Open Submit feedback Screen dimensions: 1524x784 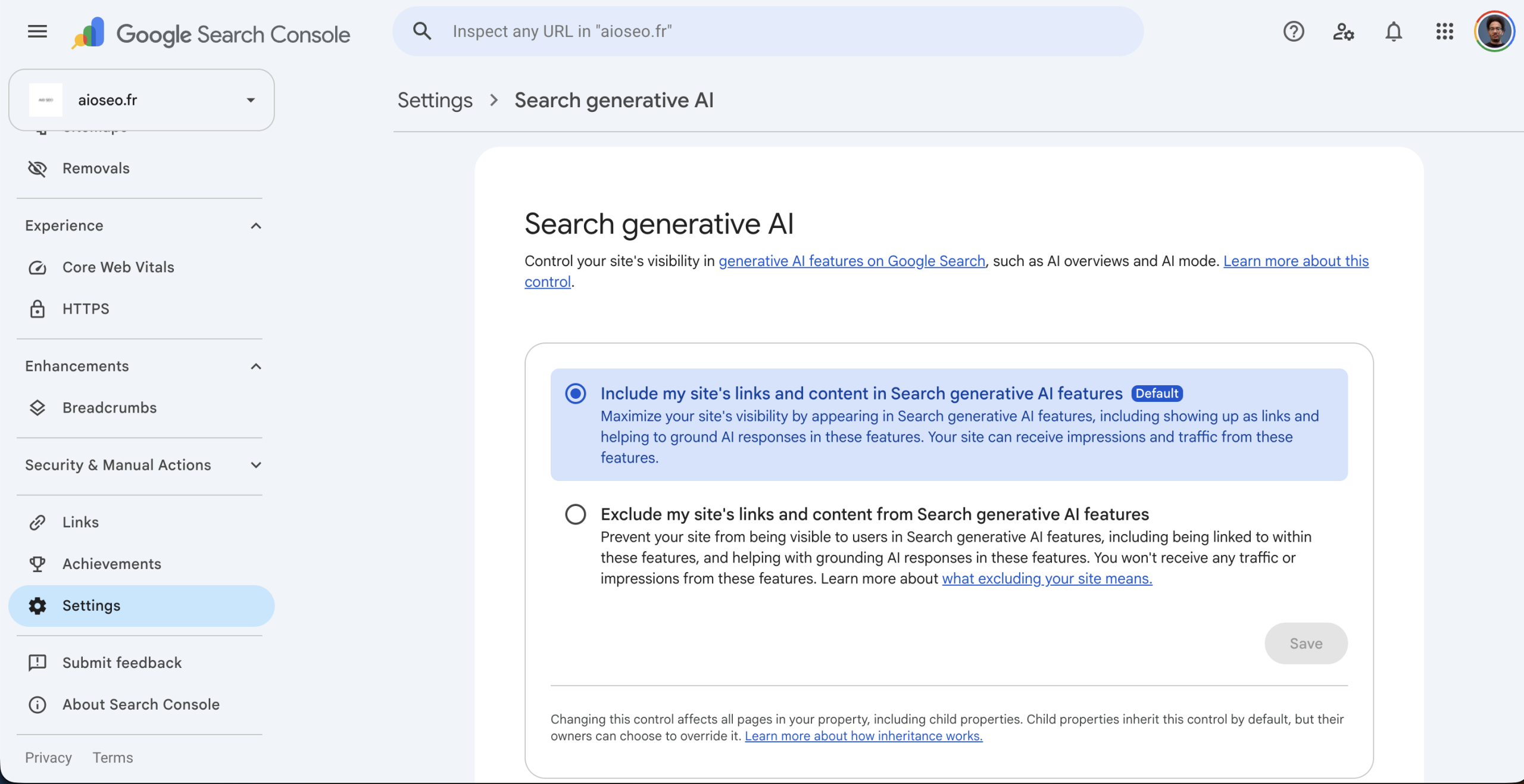point(142,663)
